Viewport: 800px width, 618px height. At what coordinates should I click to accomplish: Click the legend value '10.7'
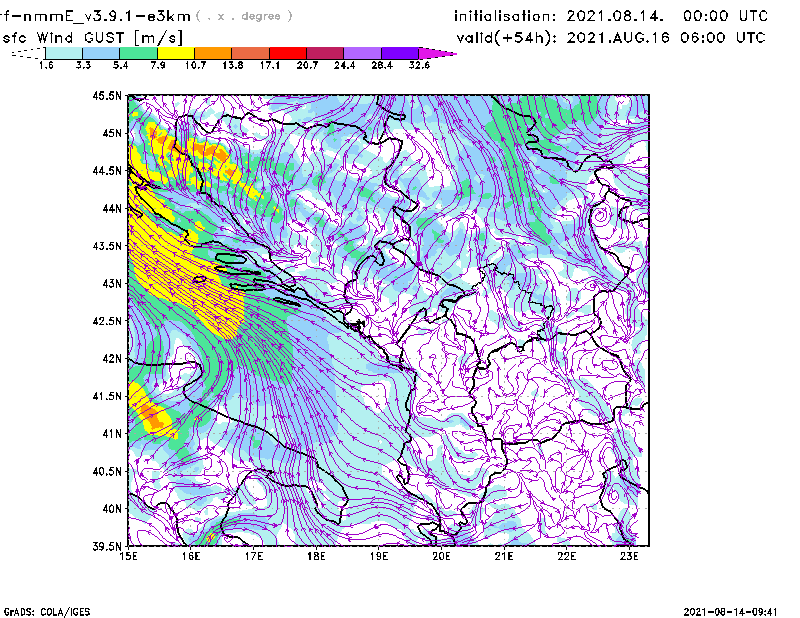(195, 65)
